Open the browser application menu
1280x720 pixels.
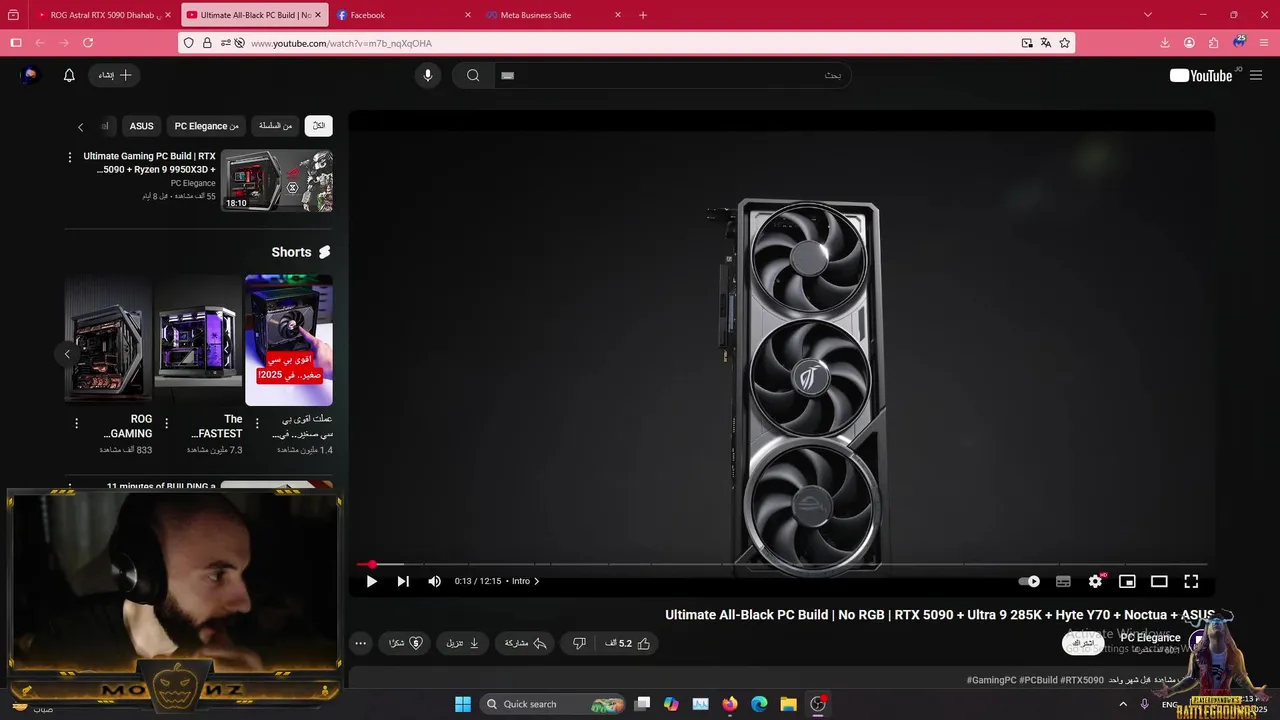click(1265, 43)
